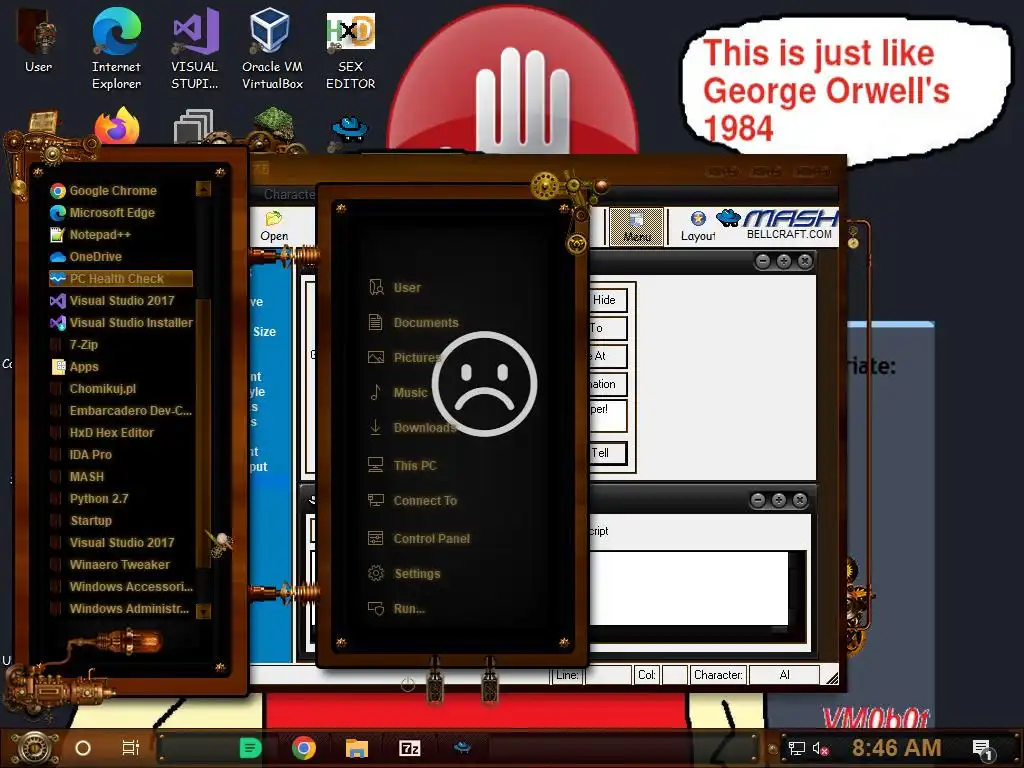
Task: Open the User folder from the start menu
Action: [x=395, y=287]
